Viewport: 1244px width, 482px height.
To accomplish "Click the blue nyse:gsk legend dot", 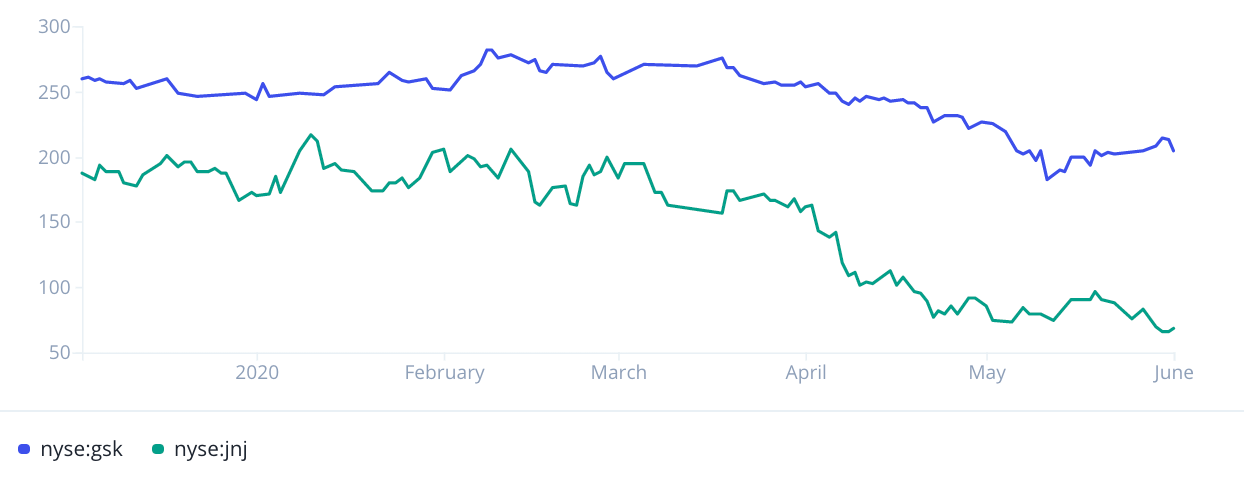I will click(25, 450).
